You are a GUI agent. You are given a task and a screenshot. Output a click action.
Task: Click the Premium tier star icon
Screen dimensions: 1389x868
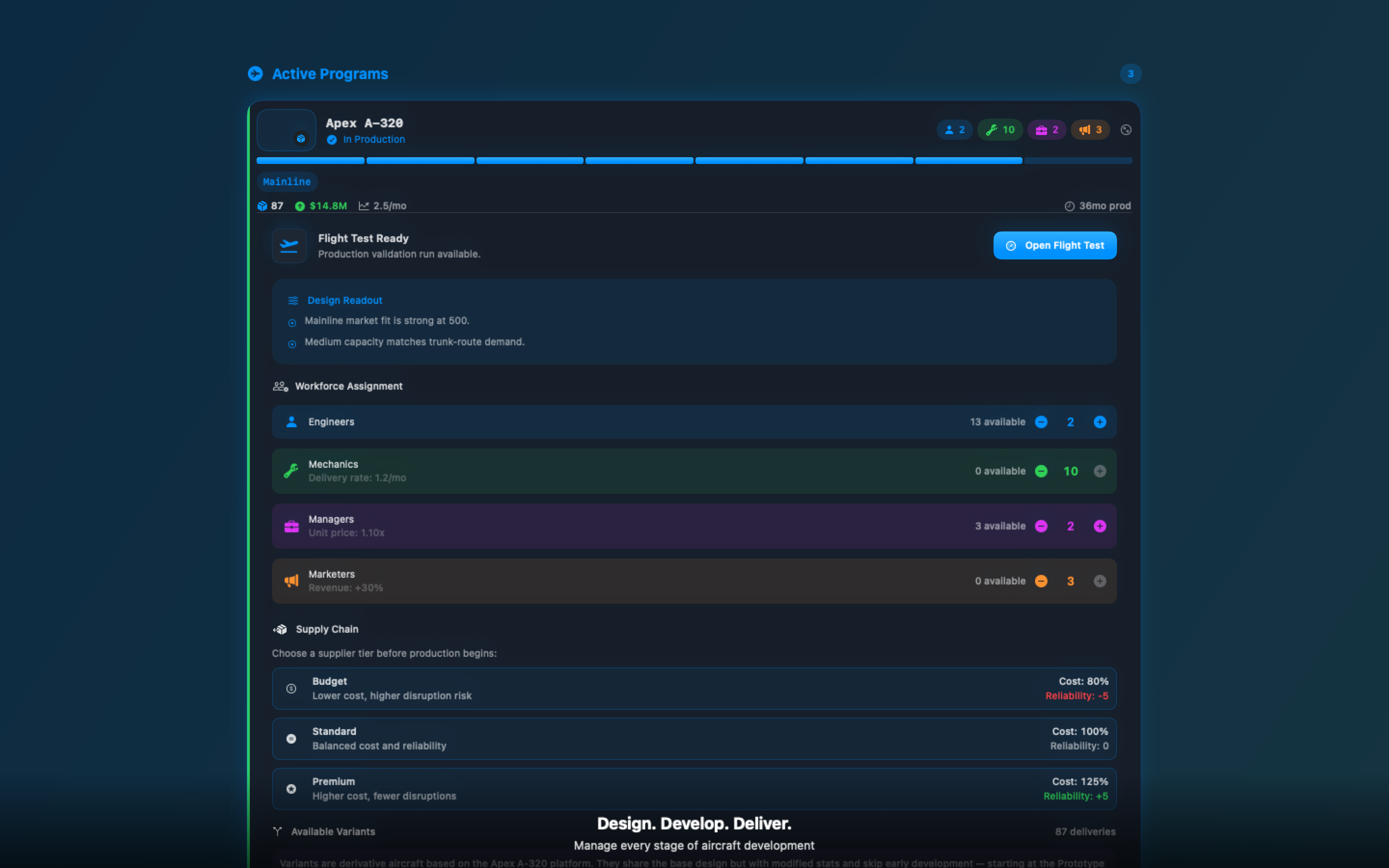pyautogui.click(x=292, y=789)
